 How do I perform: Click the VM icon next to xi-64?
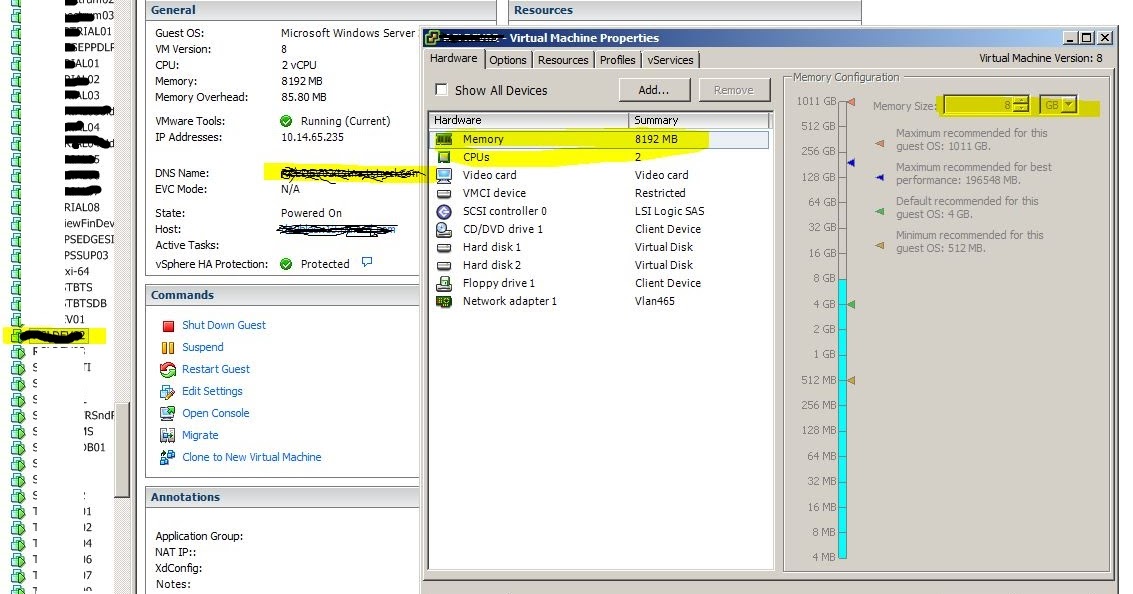pyautogui.click(x=16, y=271)
